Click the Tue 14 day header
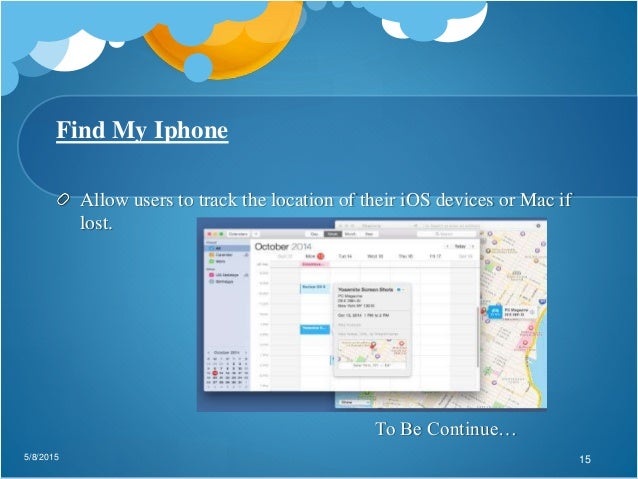 tap(345, 256)
